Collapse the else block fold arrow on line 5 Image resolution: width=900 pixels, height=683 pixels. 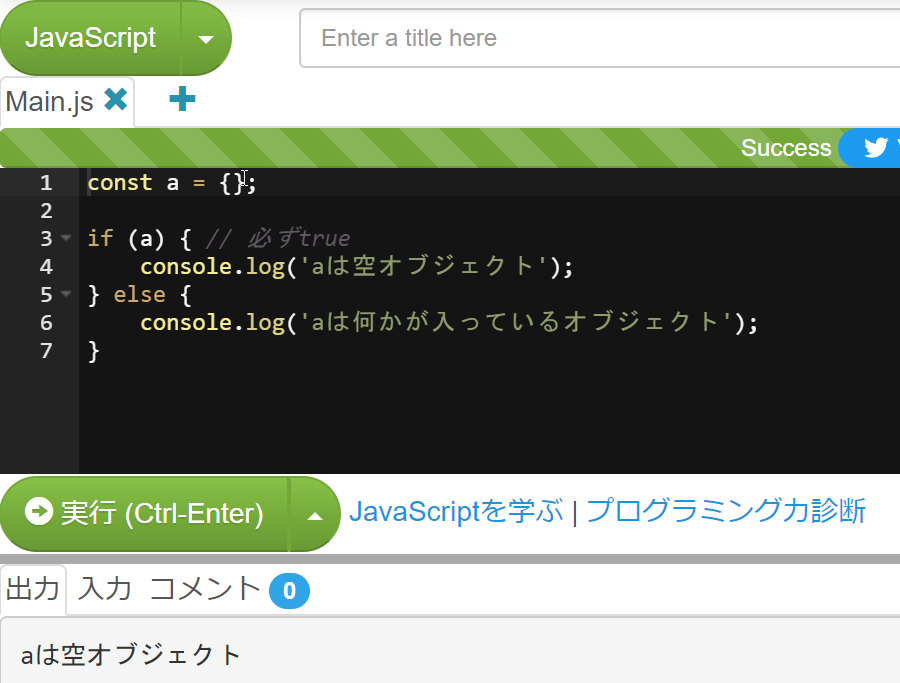click(66, 294)
